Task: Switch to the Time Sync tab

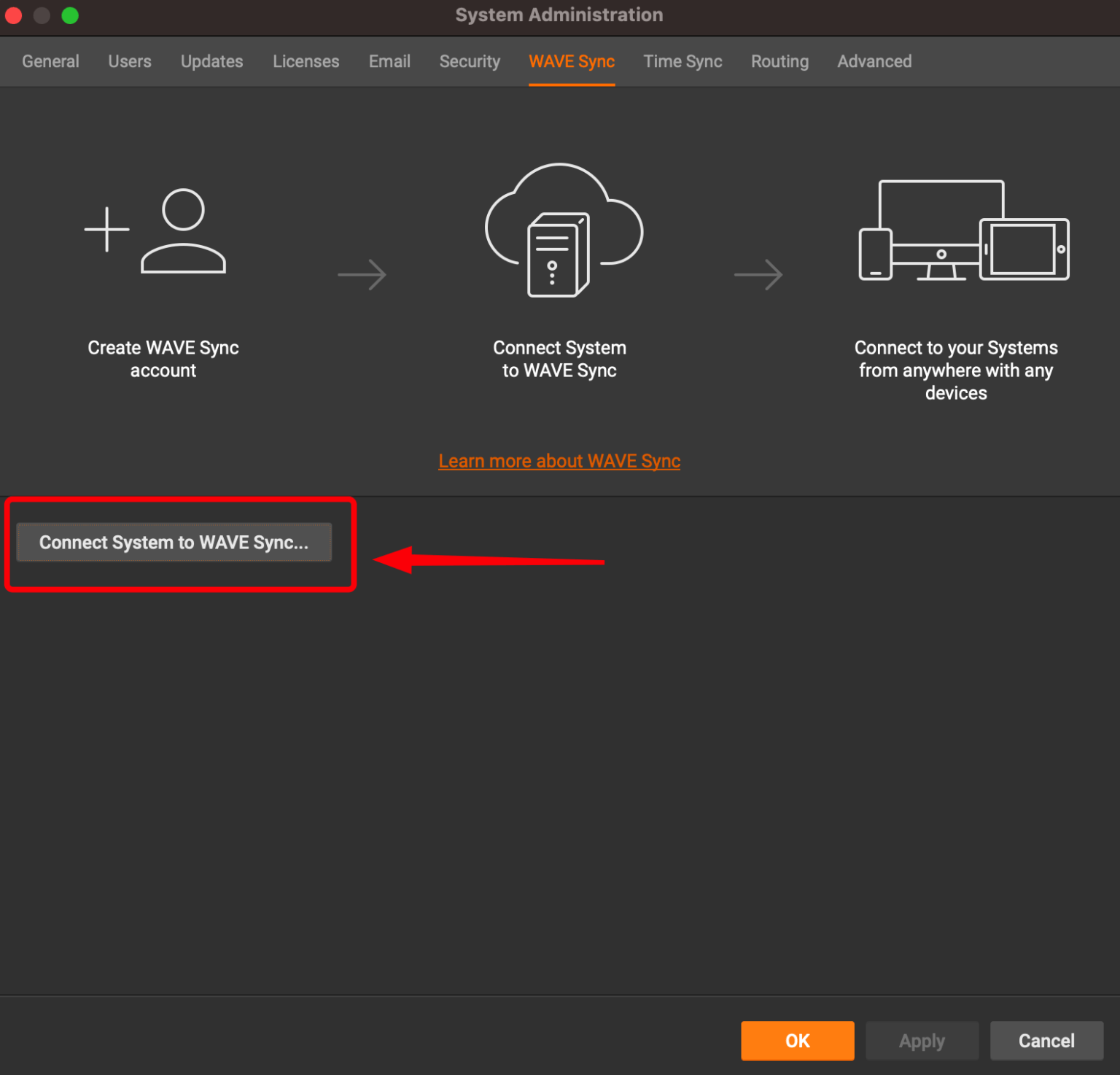Action: click(x=682, y=61)
